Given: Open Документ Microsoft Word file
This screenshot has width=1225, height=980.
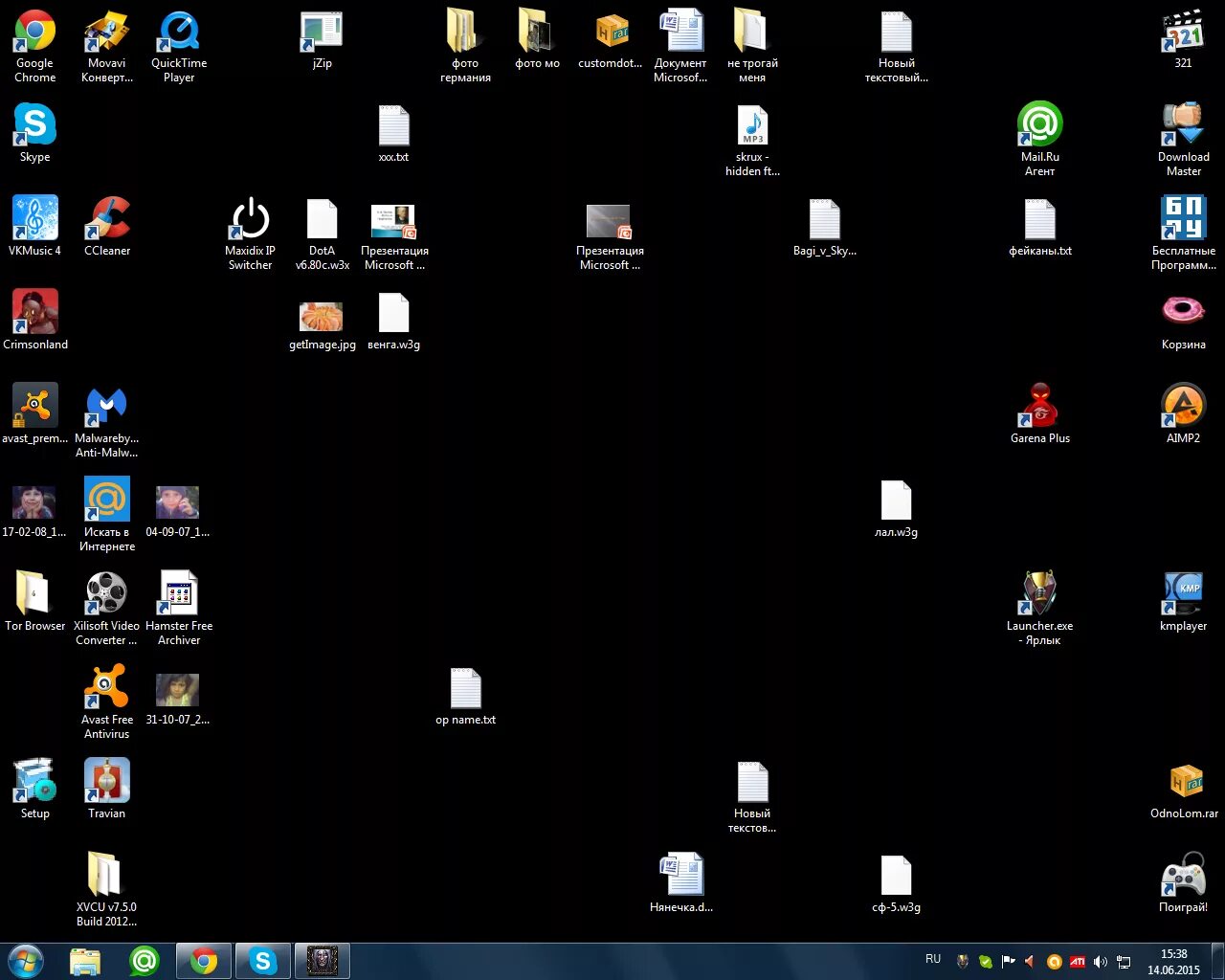Looking at the screenshot, I should (681, 46).
